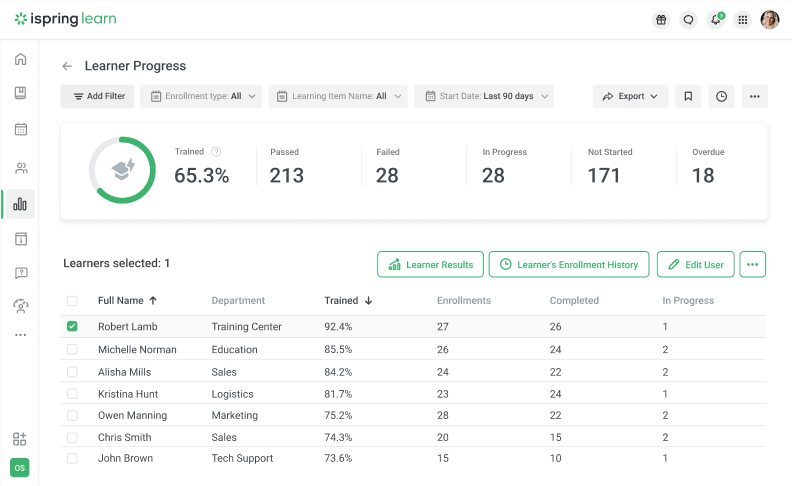Click Add Filter button
The width and height of the screenshot is (792, 486).
[97, 96]
